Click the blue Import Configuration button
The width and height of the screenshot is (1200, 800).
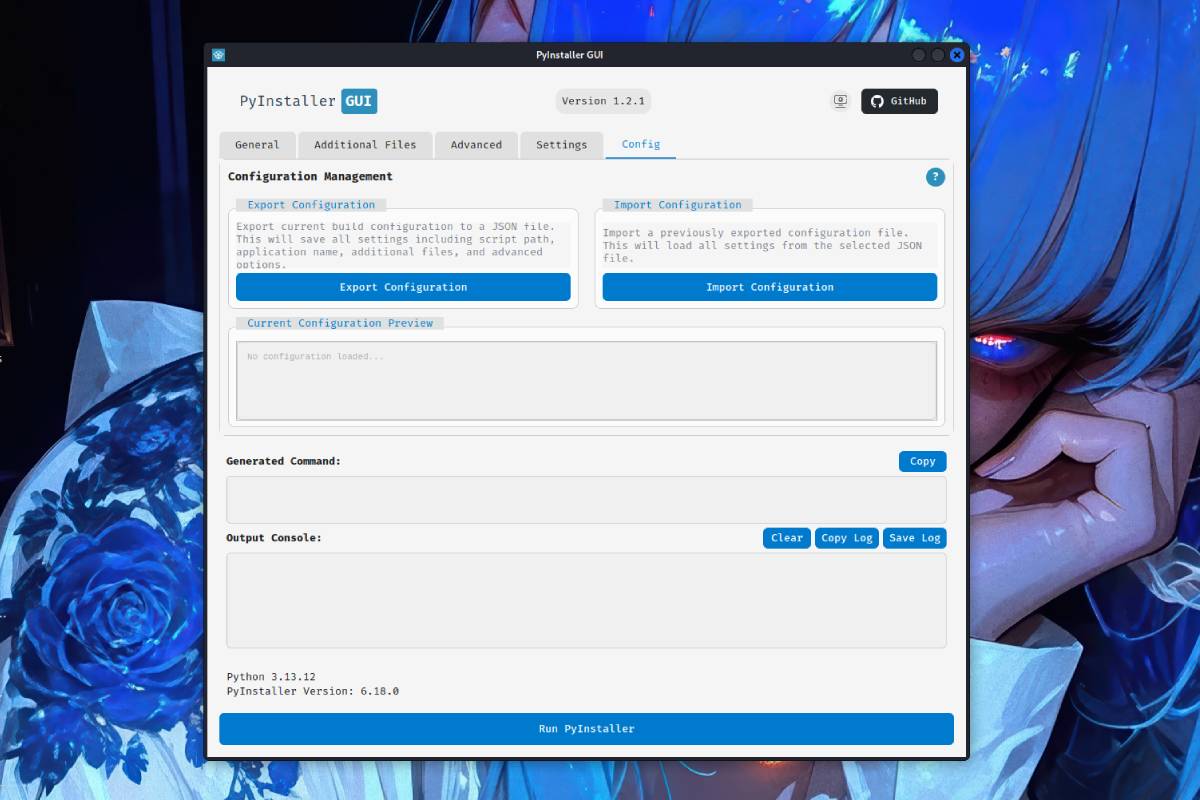tap(769, 287)
